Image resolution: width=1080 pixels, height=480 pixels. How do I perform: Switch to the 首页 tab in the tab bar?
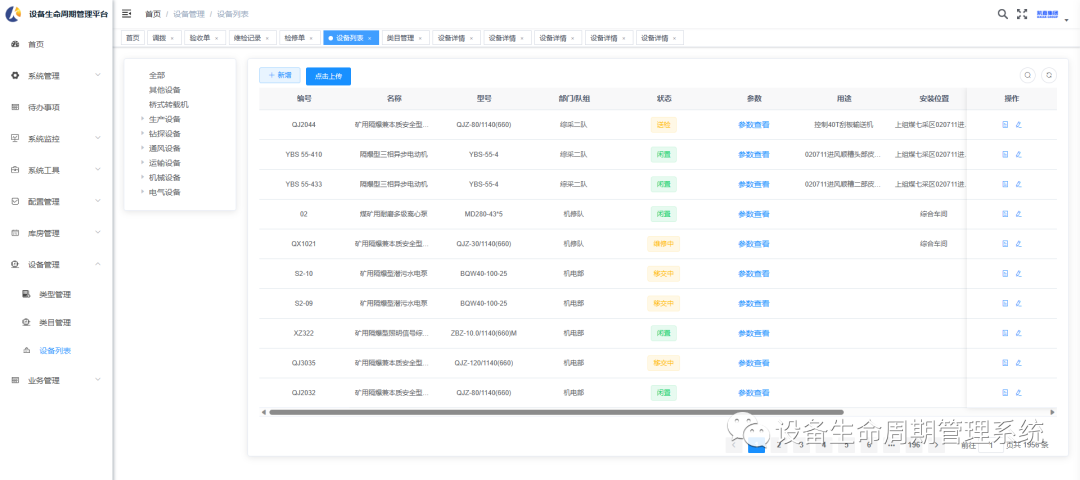132,39
